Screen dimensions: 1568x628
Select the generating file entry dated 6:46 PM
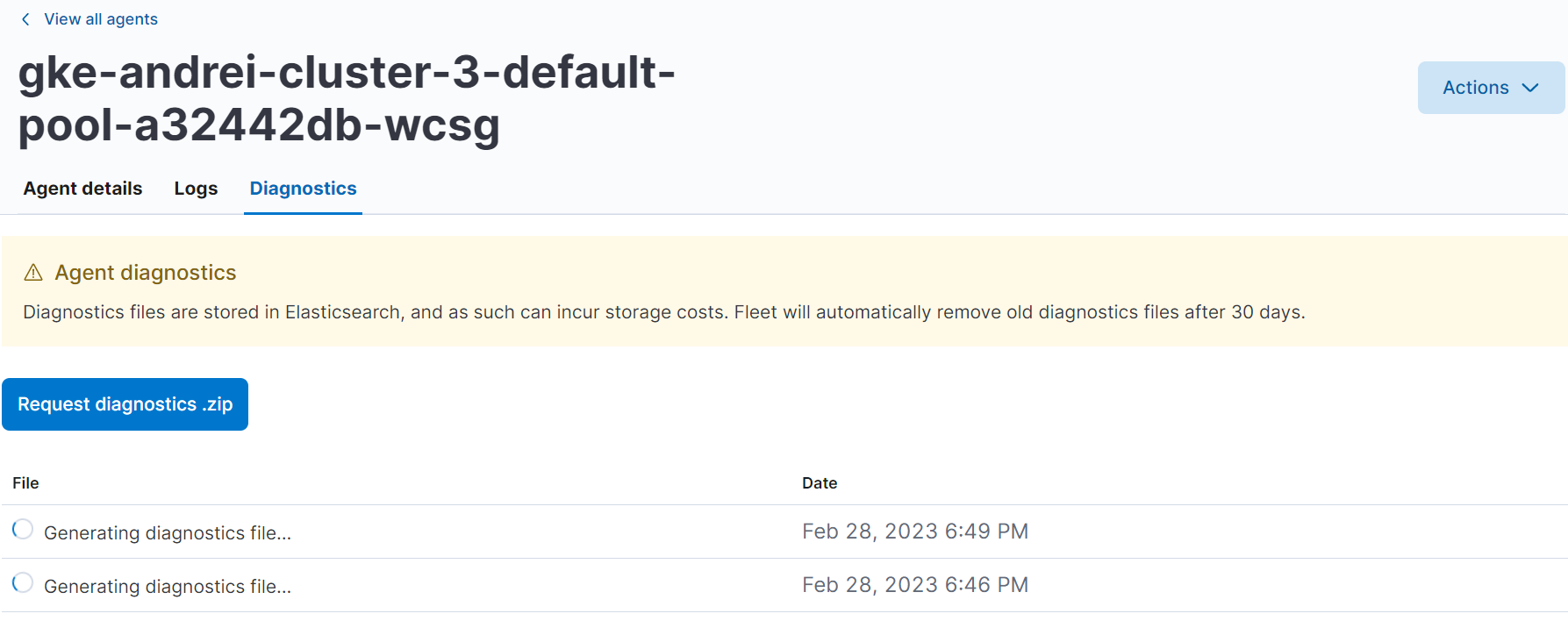168,585
